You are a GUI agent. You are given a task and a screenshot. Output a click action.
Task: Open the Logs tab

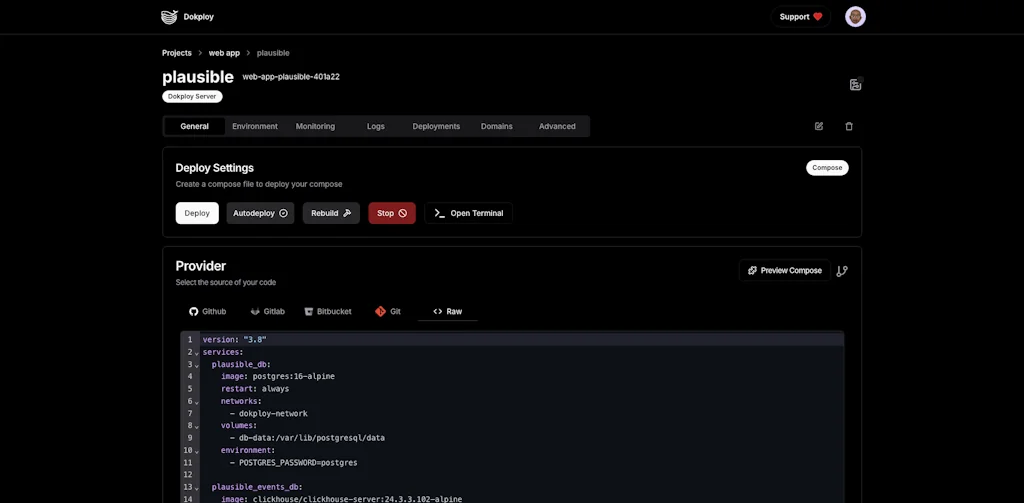(x=376, y=126)
